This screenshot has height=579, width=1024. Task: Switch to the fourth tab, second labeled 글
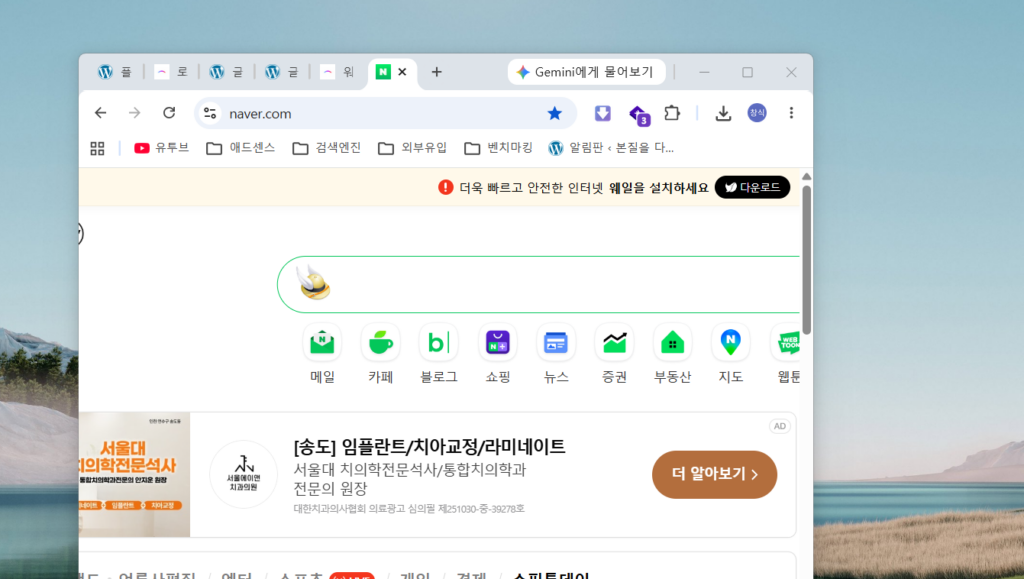click(x=282, y=72)
